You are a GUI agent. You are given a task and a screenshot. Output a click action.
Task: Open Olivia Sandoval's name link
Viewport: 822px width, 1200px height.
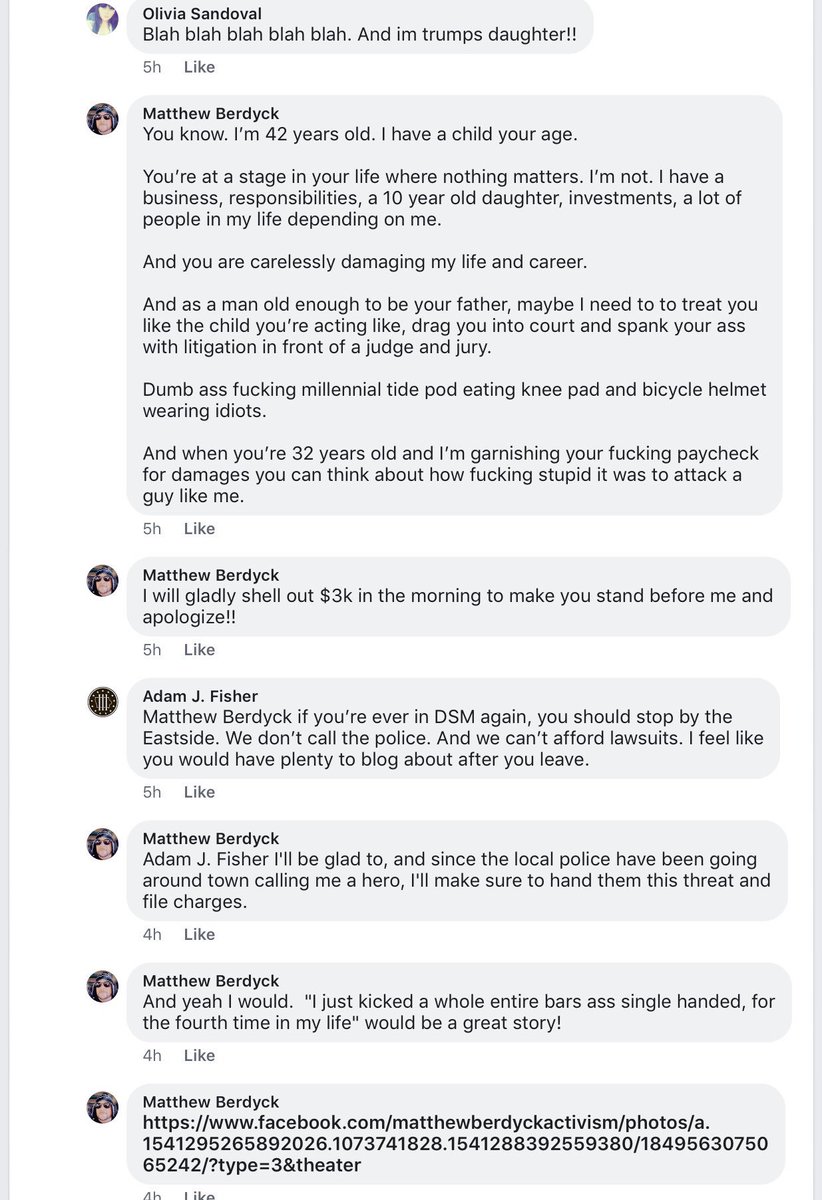tap(204, 13)
